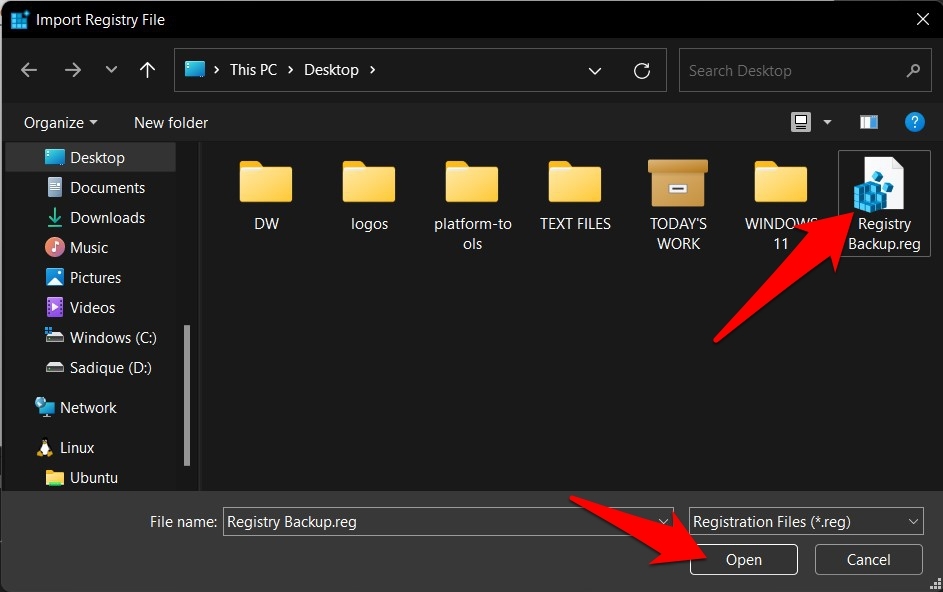Open view options dropdown arrow
Image resolution: width=943 pixels, height=592 pixels.
coord(828,122)
